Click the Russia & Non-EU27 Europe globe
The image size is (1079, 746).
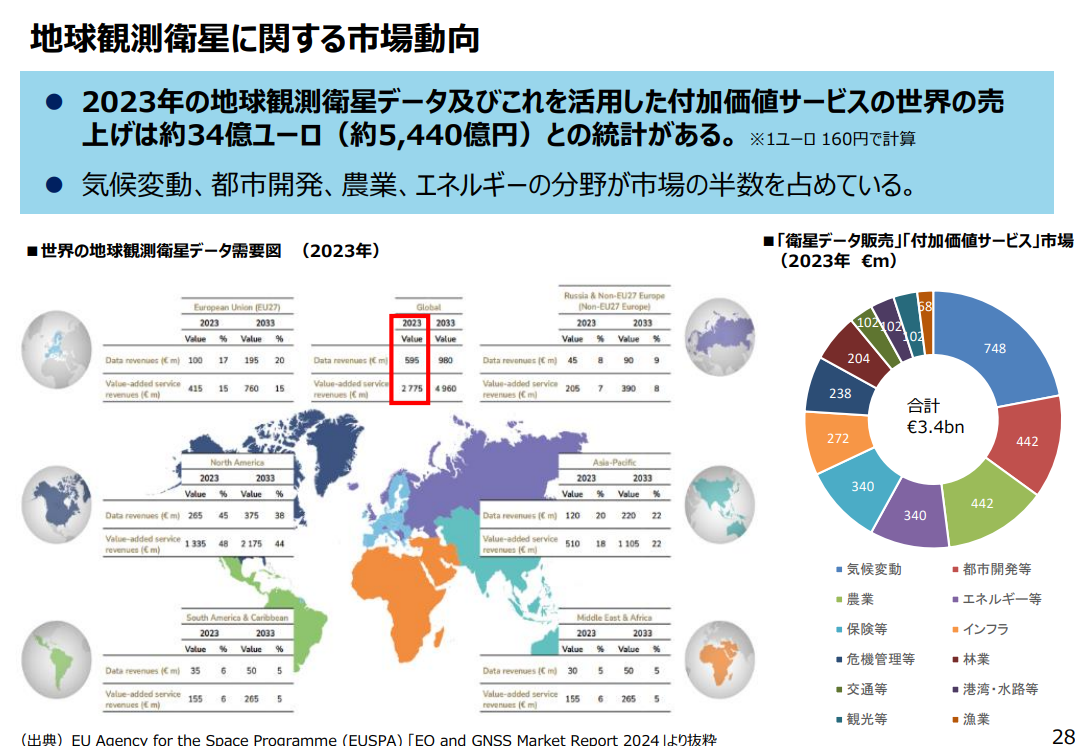point(728,334)
